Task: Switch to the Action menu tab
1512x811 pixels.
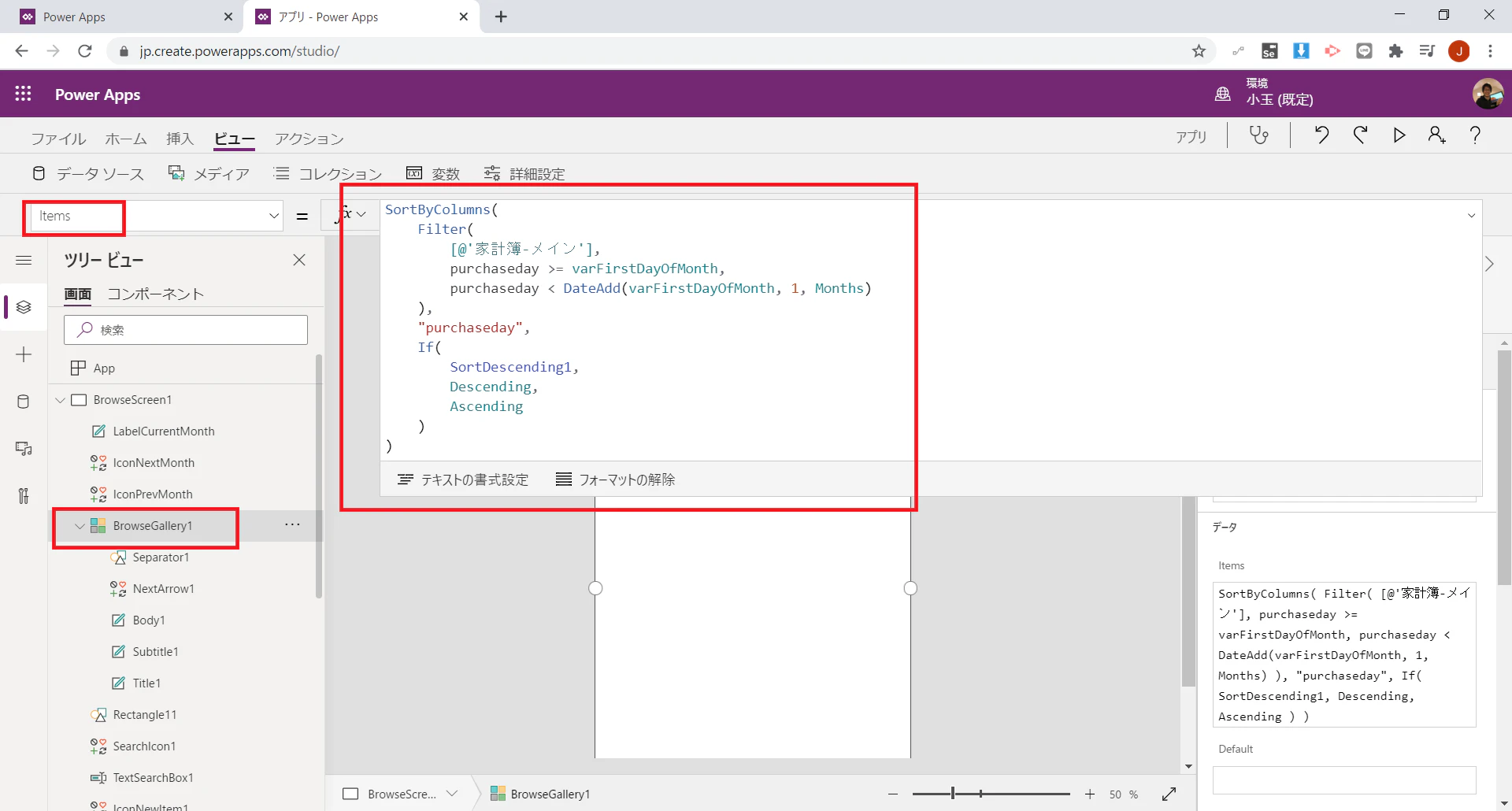Action: pyautogui.click(x=309, y=139)
